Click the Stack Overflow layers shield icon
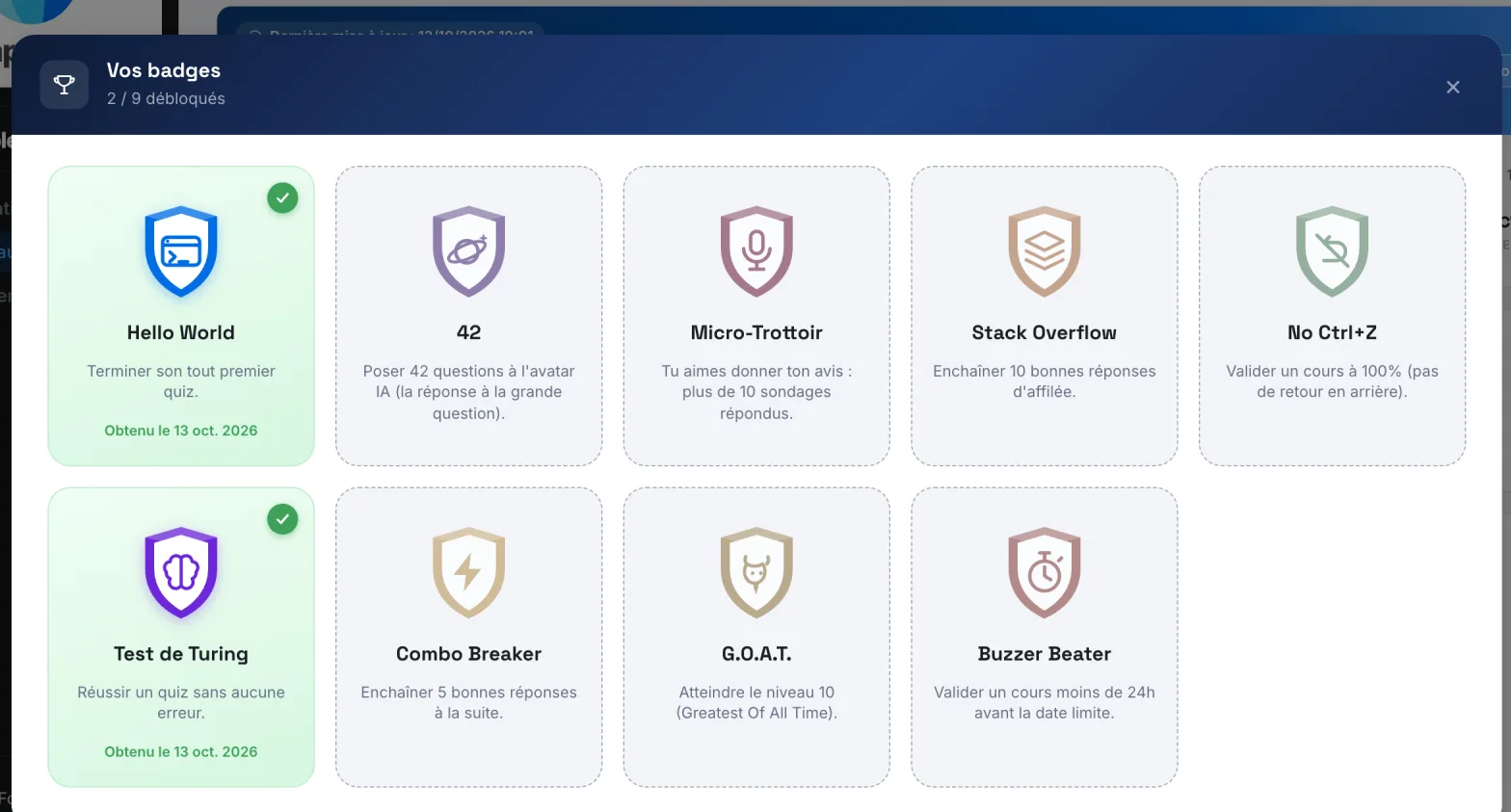This screenshot has width=1511, height=812. tap(1045, 251)
